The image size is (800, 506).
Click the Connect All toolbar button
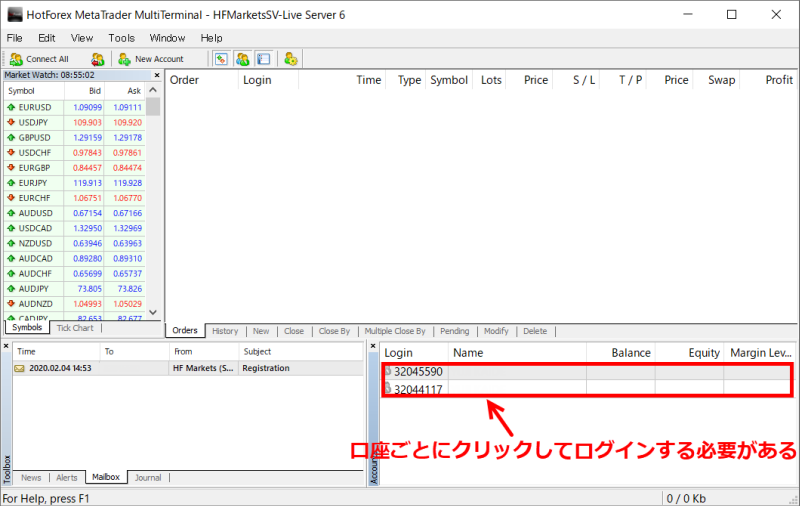[x=39, y=59]
